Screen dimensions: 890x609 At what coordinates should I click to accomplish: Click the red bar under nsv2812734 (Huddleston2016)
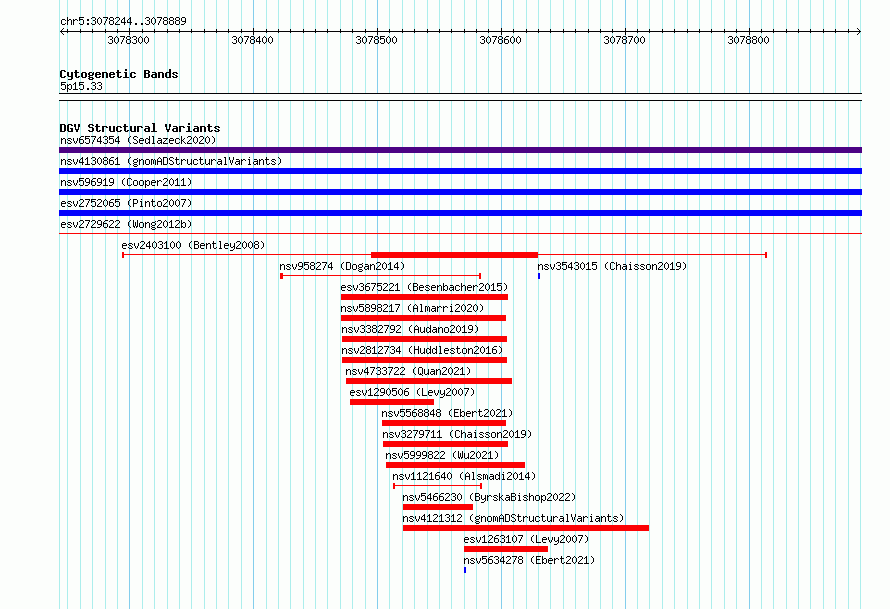pyautogui.click(x=424, y=360)
